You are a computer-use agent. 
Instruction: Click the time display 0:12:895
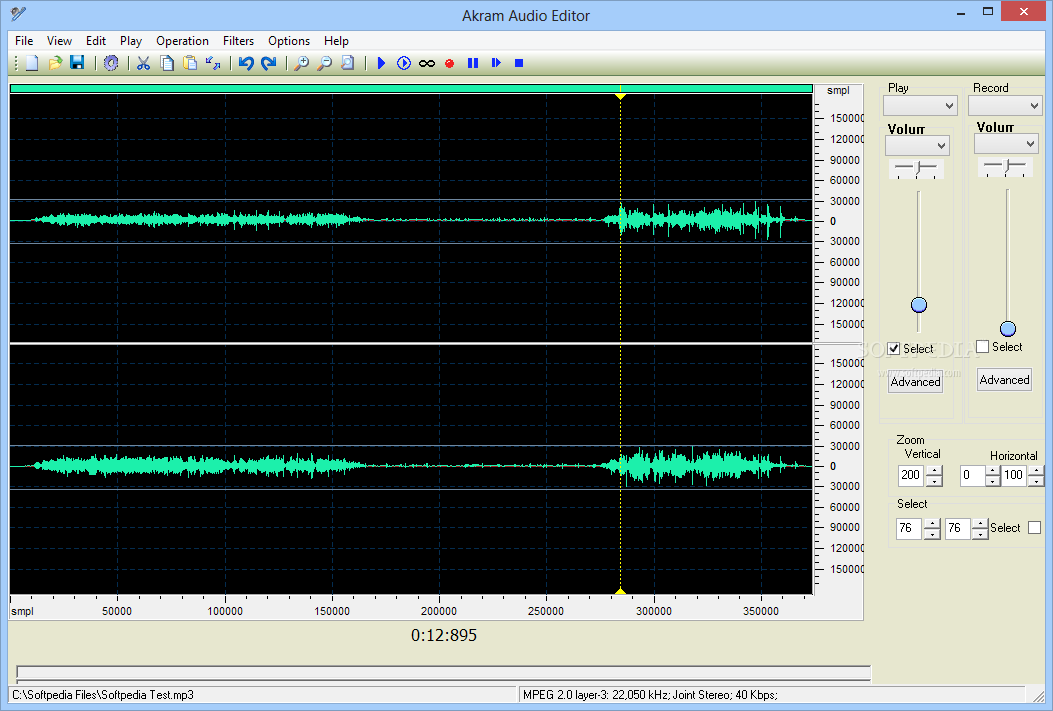444,635
